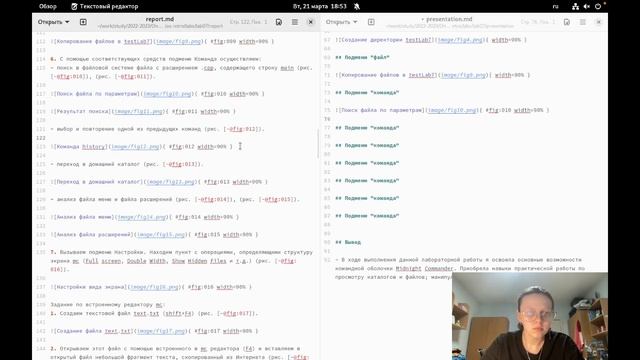Click heading Подменю "файл" in presentation.md

point(362,58)
